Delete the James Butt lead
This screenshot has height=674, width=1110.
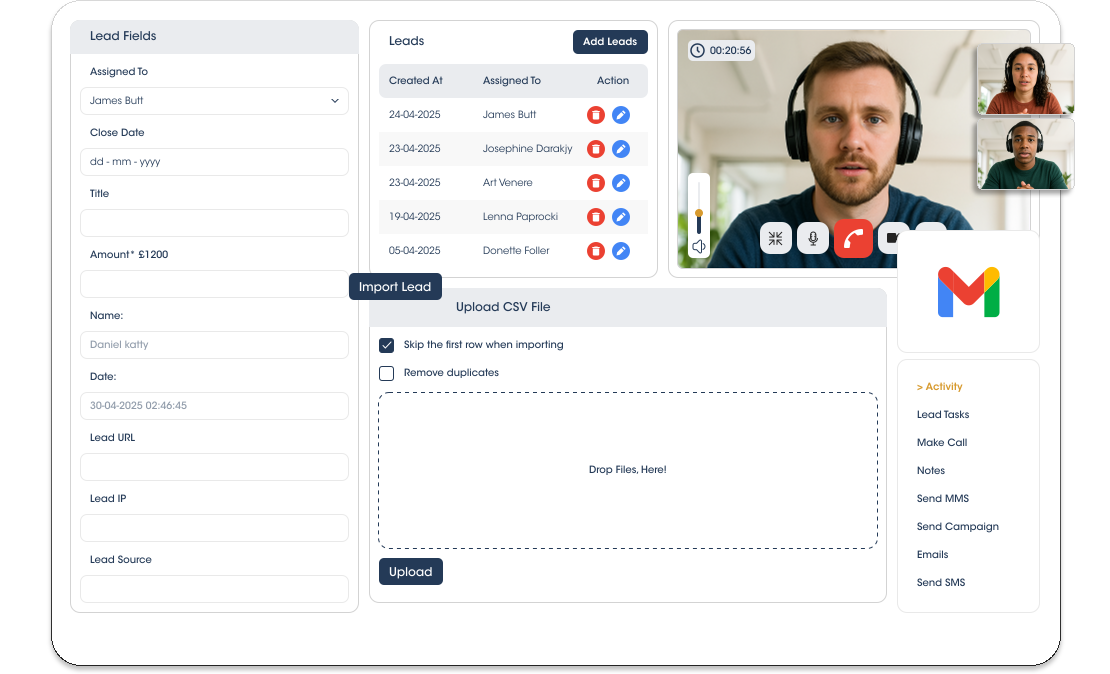tap(595, 115)
